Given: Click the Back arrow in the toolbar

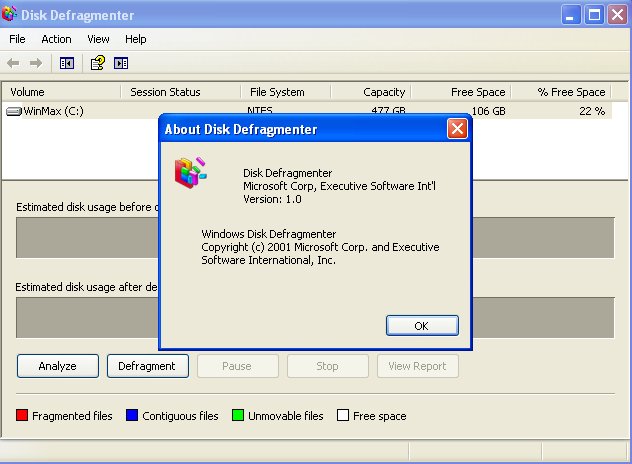Looking at the screenshot, I should tap(13, 63).
